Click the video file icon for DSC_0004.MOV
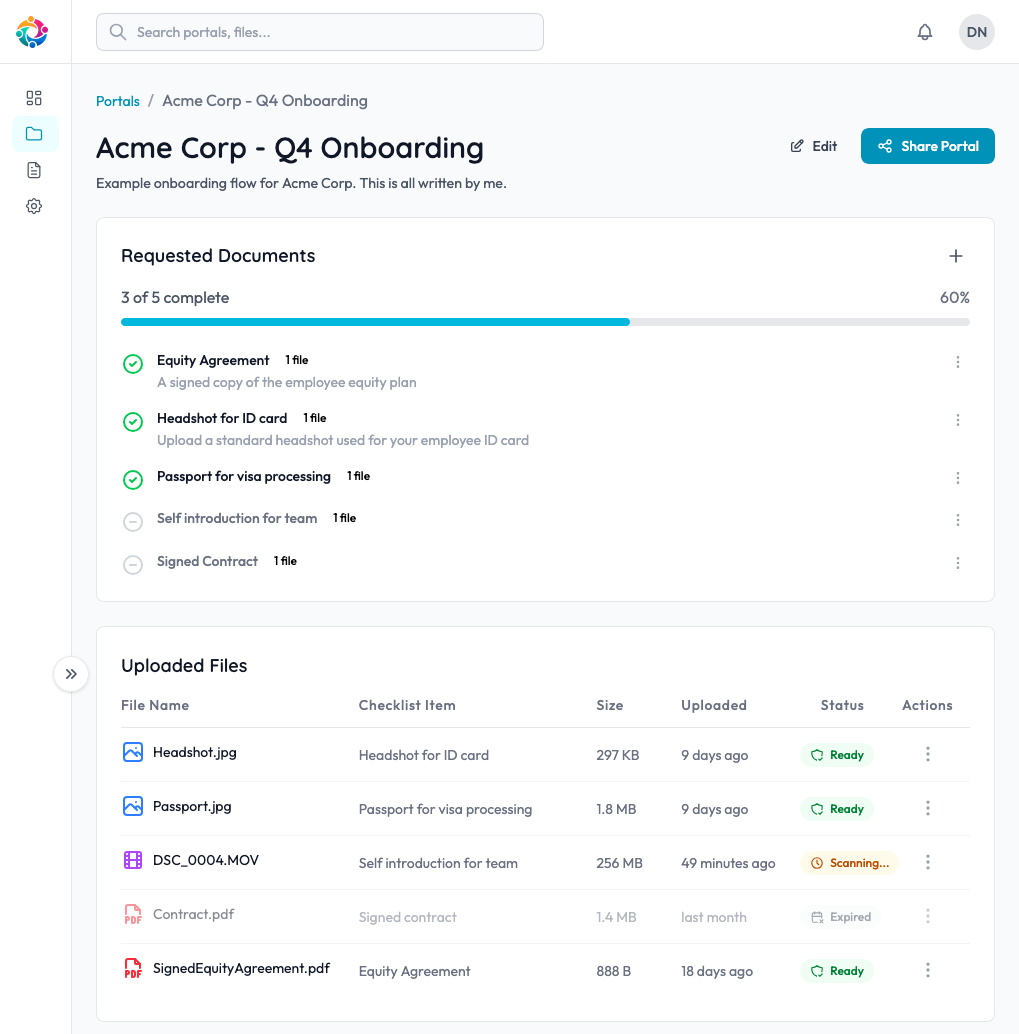1019x1034 pixels. point(132,862)
